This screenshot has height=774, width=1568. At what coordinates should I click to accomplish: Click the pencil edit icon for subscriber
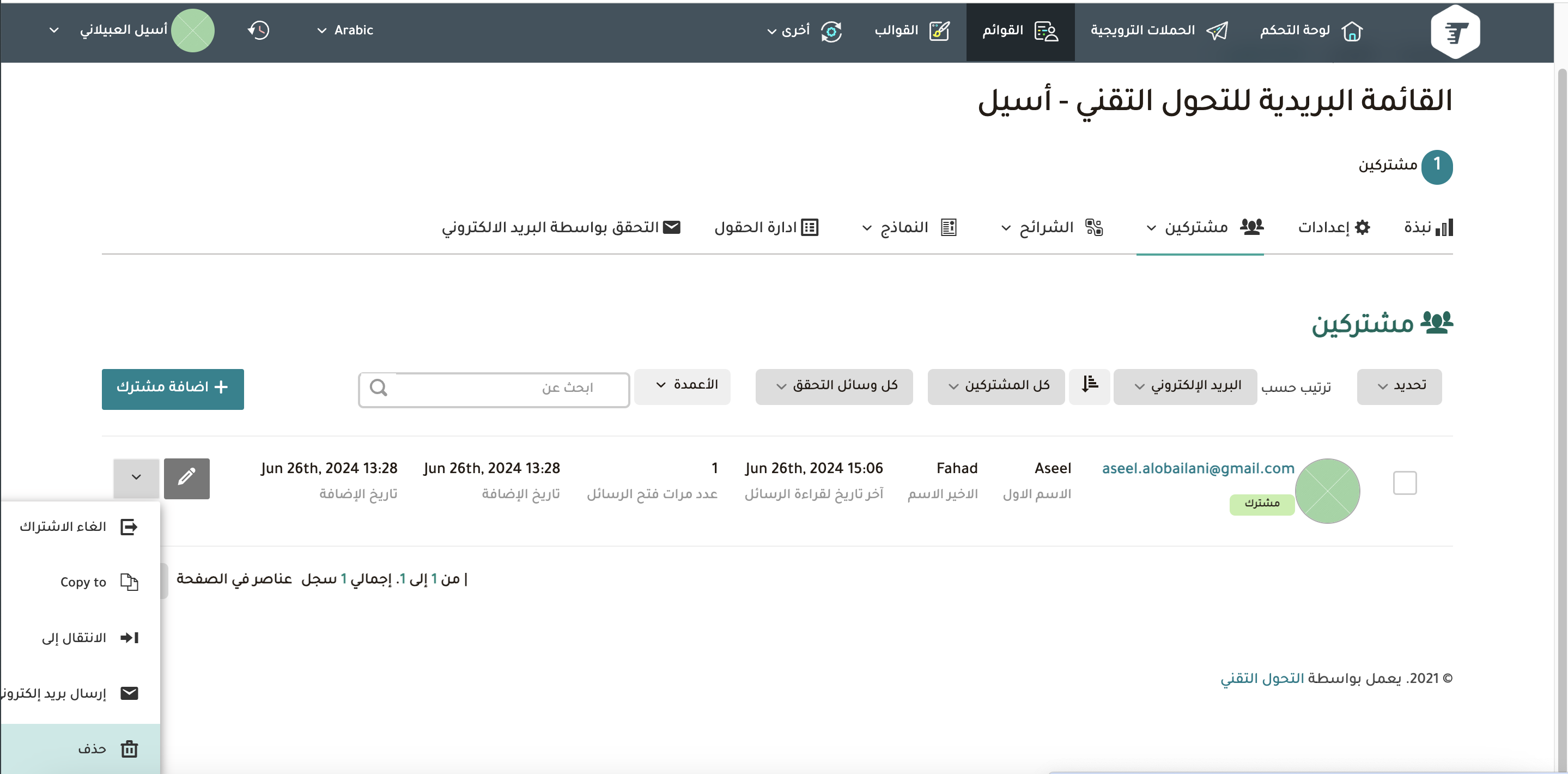tap(186, 478)
